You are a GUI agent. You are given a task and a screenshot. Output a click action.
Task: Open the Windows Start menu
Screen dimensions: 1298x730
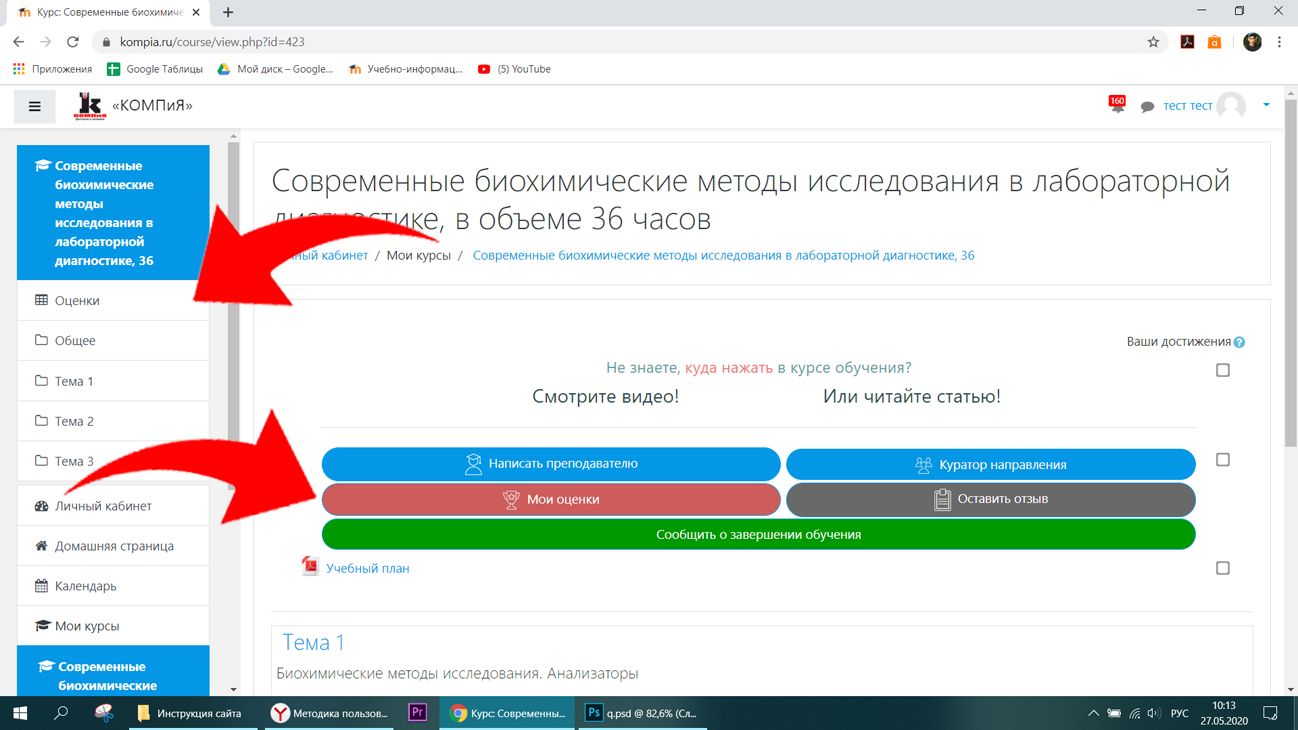pyautogui.click(x=20, y=713)
